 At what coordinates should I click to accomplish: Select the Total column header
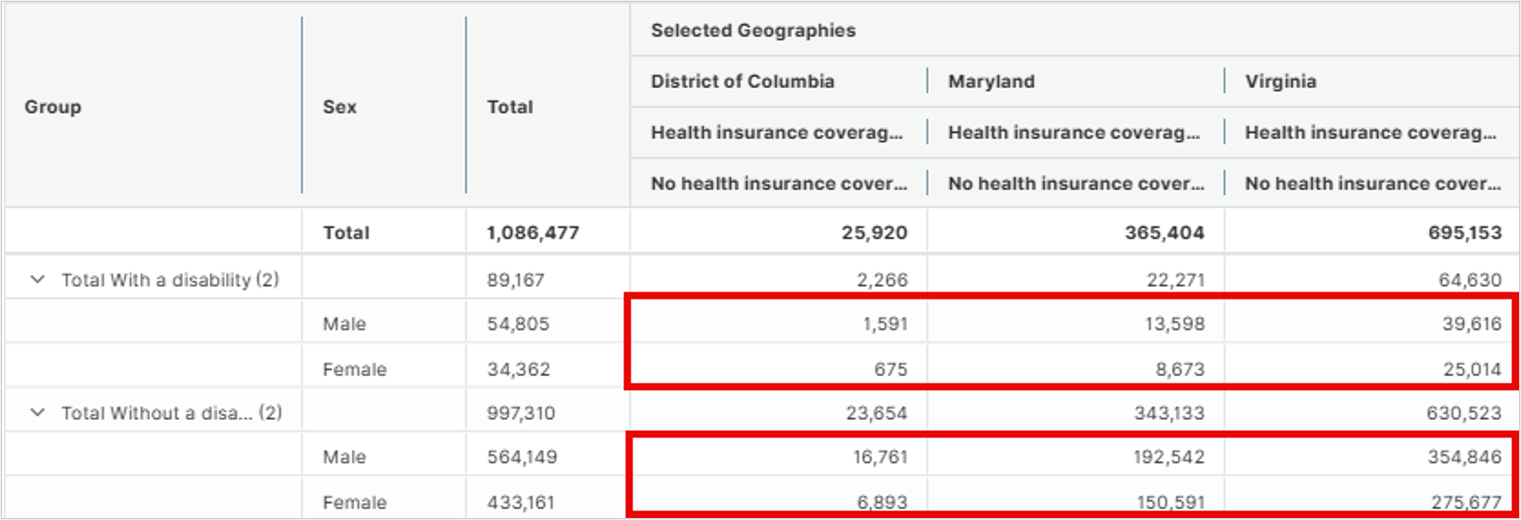(510, 107)
